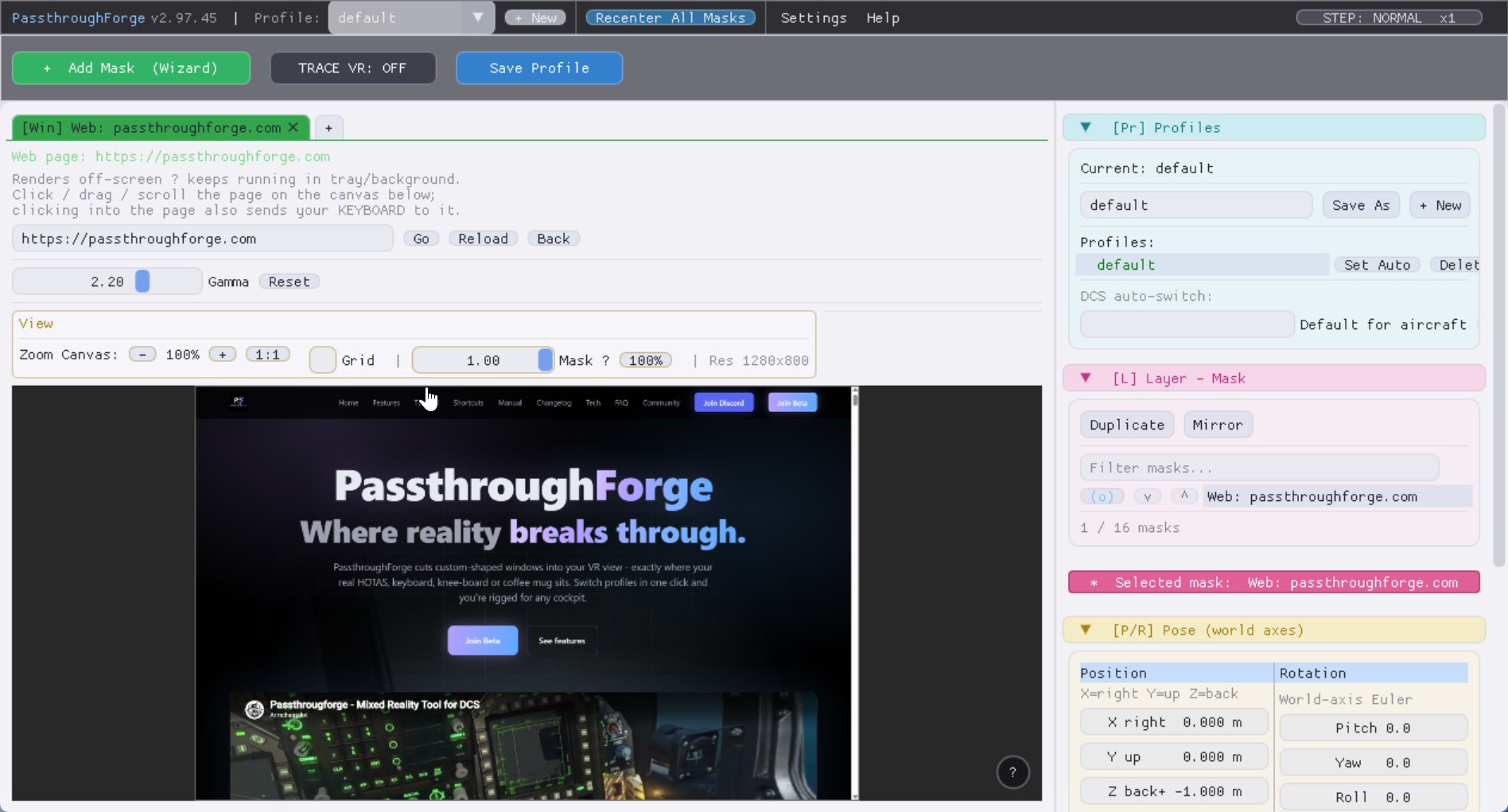Click Join Beta in web page header
Viewport: 1508px width, 812px height.
[x=792, y=402]
